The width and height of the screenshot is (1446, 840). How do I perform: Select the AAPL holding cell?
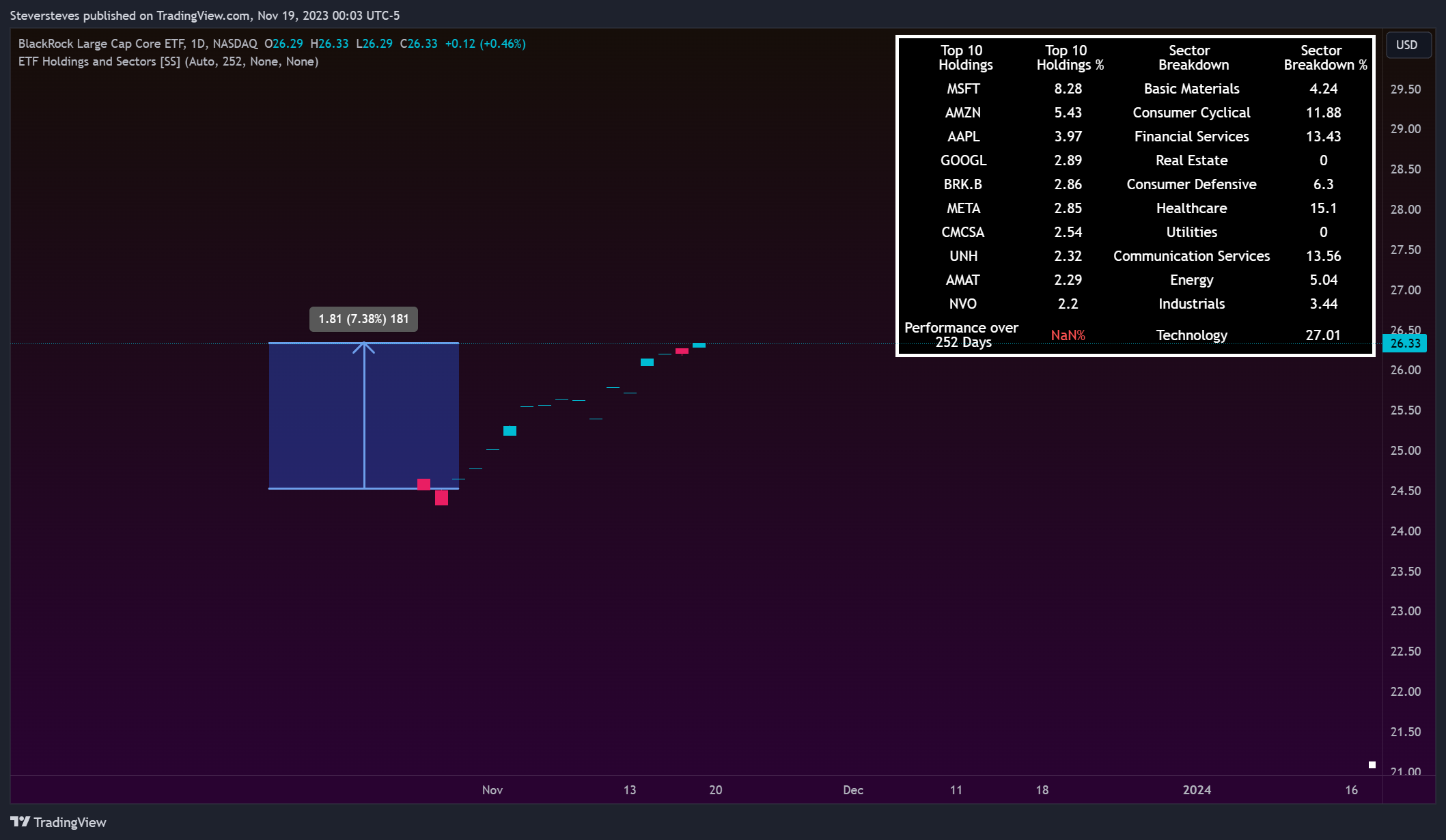point(963,137)
